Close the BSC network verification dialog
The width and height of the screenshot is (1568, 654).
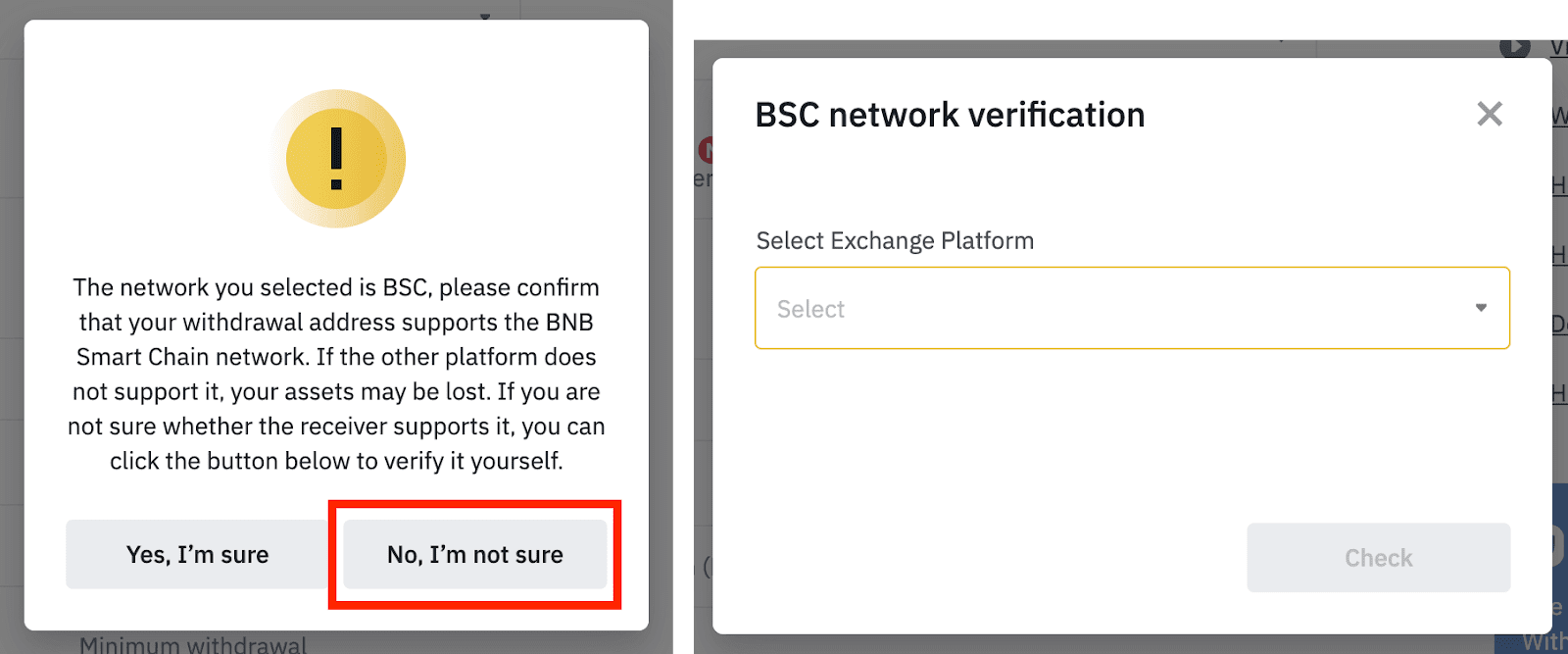point(1489,115)
